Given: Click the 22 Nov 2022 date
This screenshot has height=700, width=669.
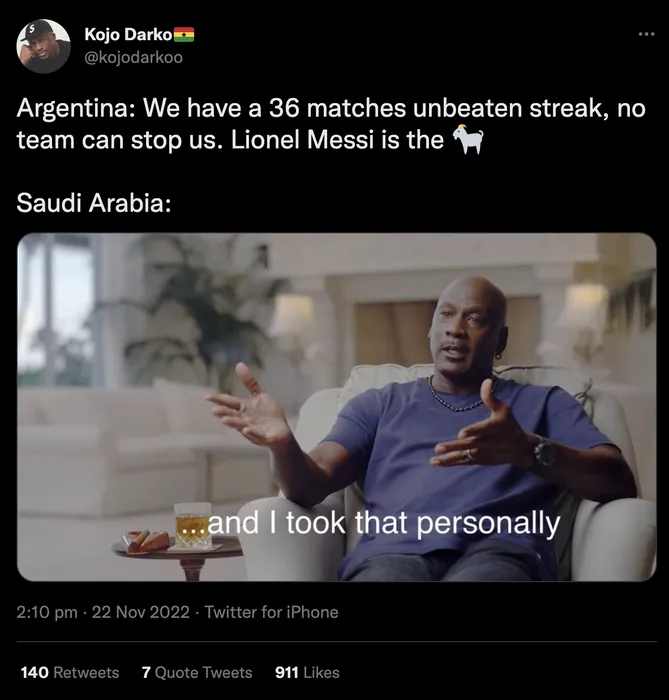Looking at the screenshot, I should [141, 612].
